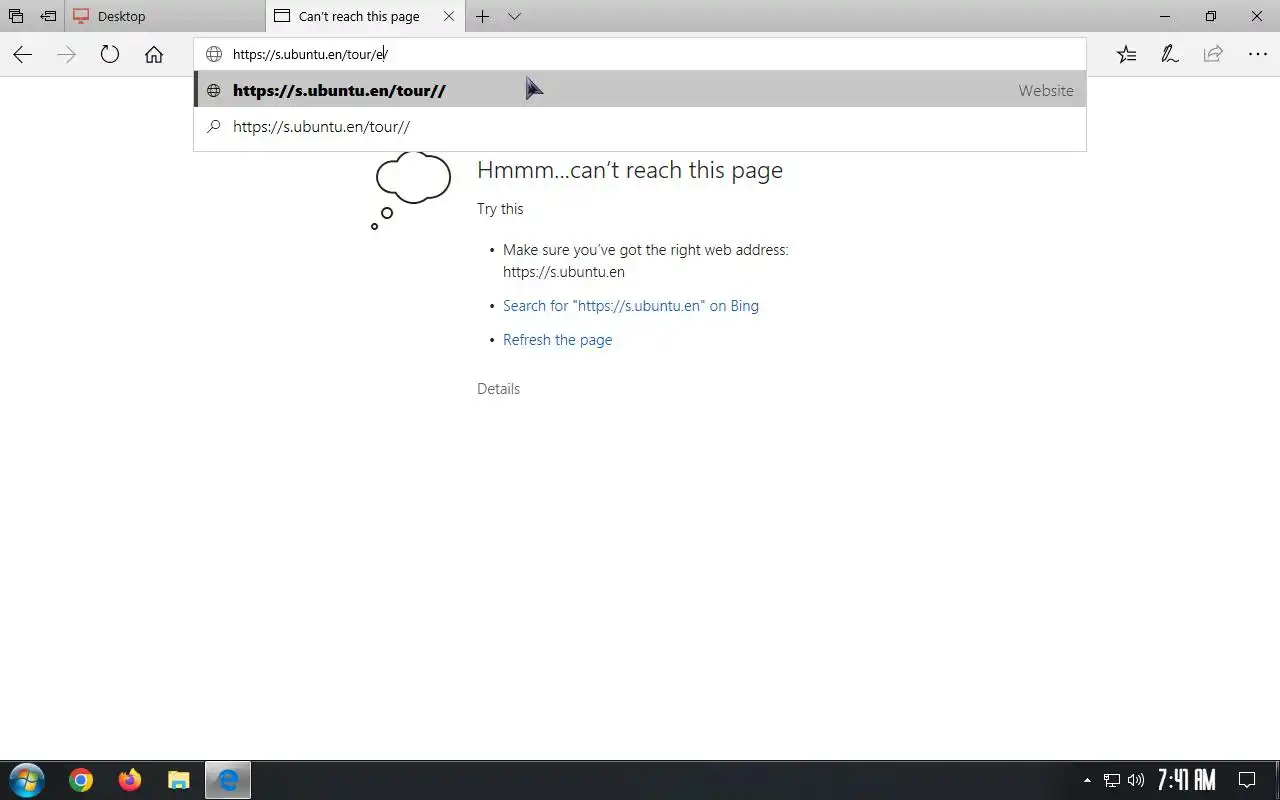
Task: Open the network status tray icon
Action: coord(1111,780)
